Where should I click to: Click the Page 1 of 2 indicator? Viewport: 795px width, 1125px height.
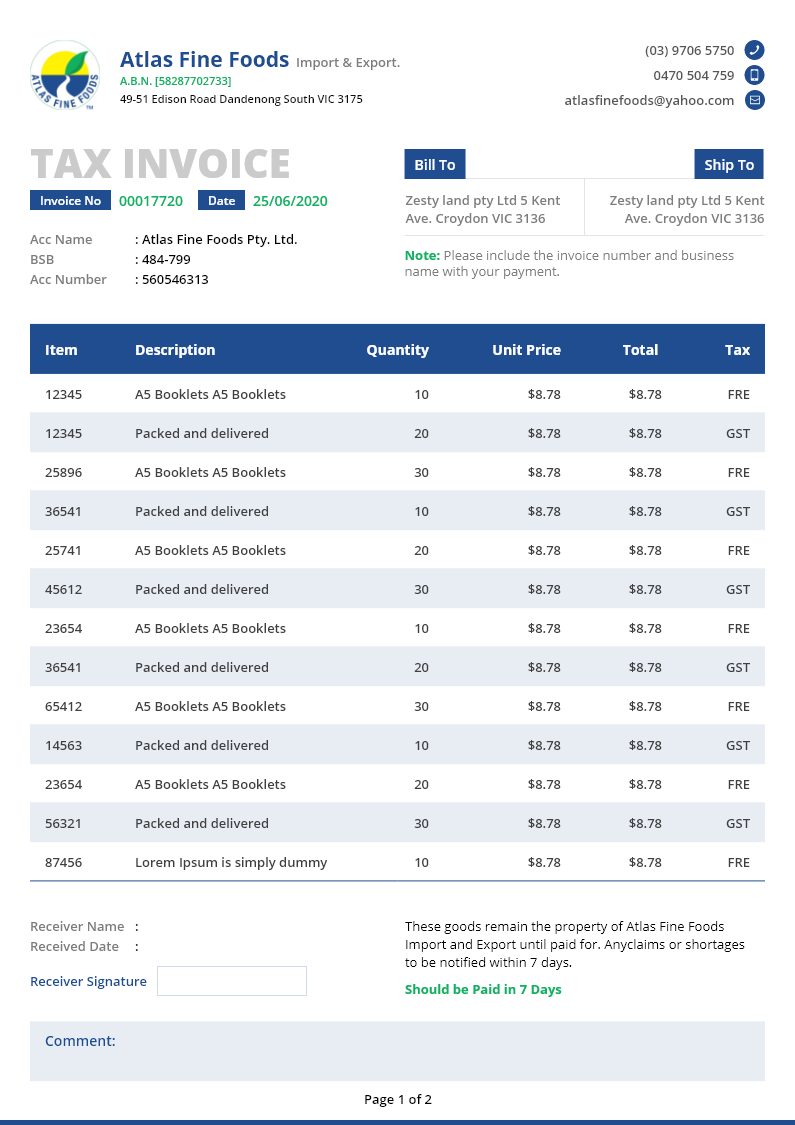(398, 1100)
